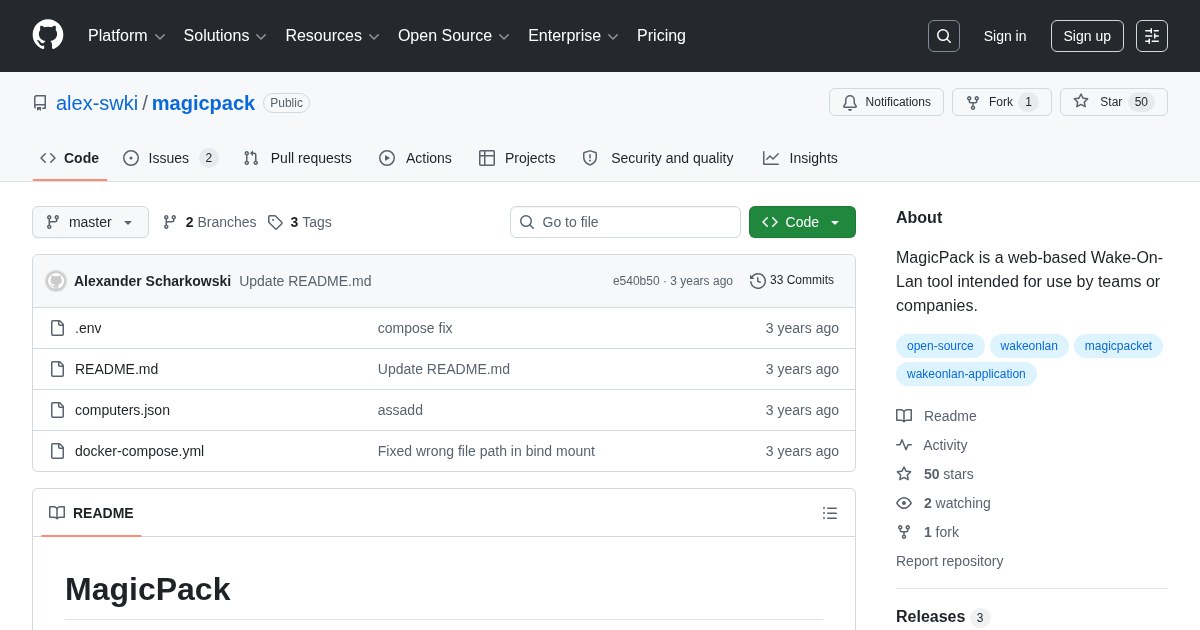Click the bell Notifications button

[x=886, y=102]
